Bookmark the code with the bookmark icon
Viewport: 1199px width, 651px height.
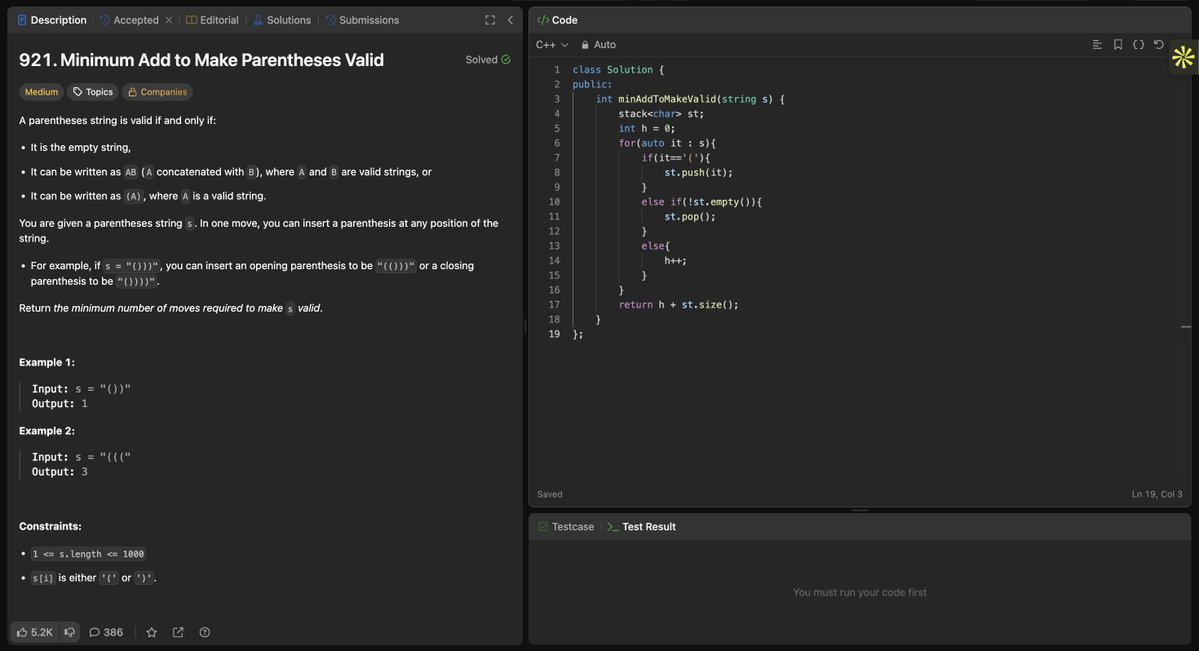point(1118,44)
